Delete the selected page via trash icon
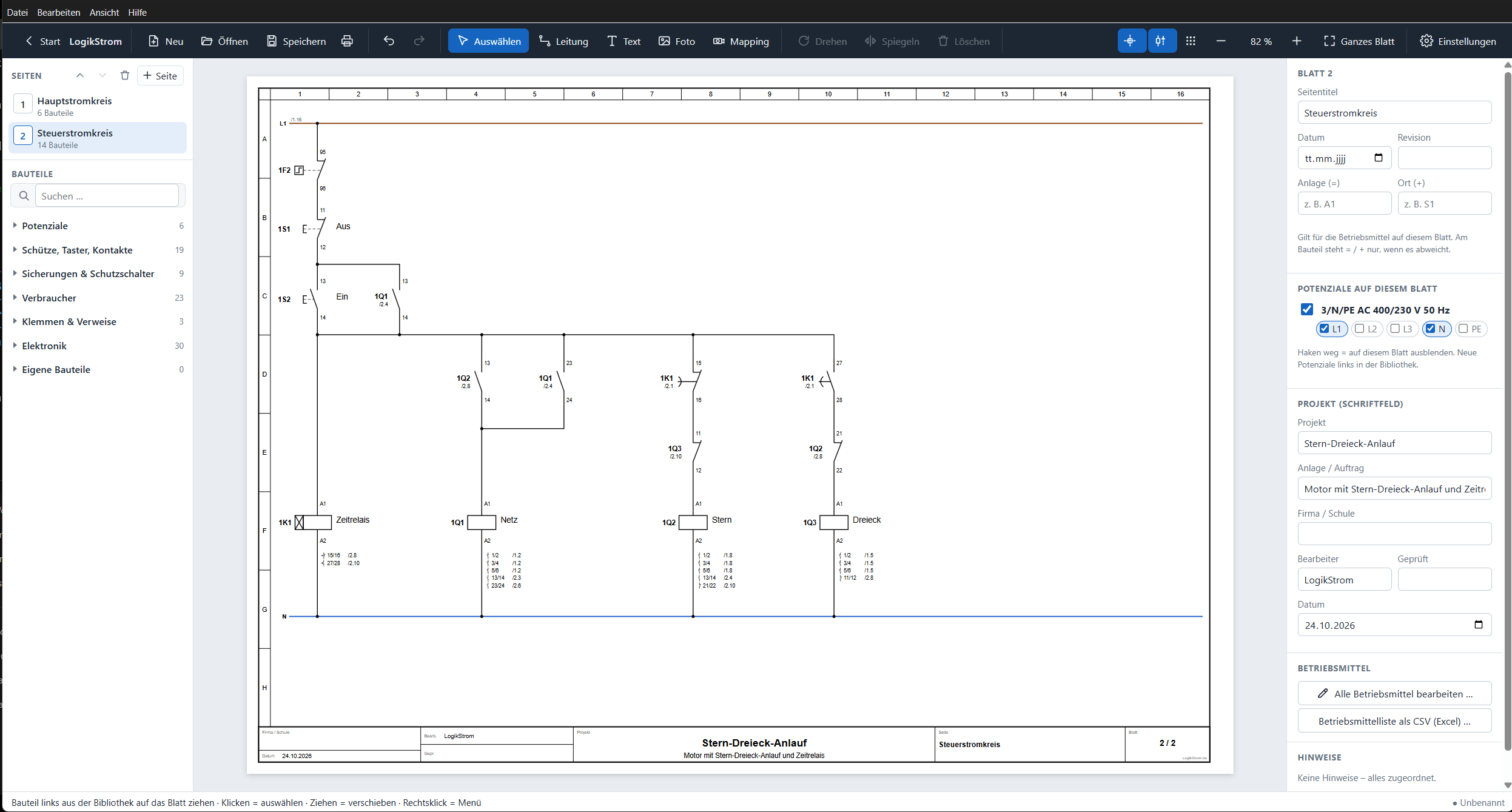This screenshot has width=1512, height=812. point(125,76)
